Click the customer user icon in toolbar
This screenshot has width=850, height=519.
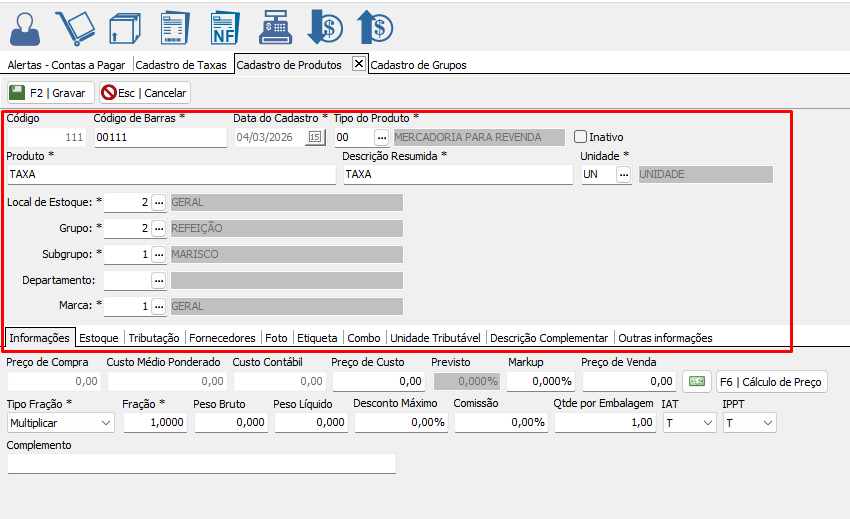tap(25, 27)
